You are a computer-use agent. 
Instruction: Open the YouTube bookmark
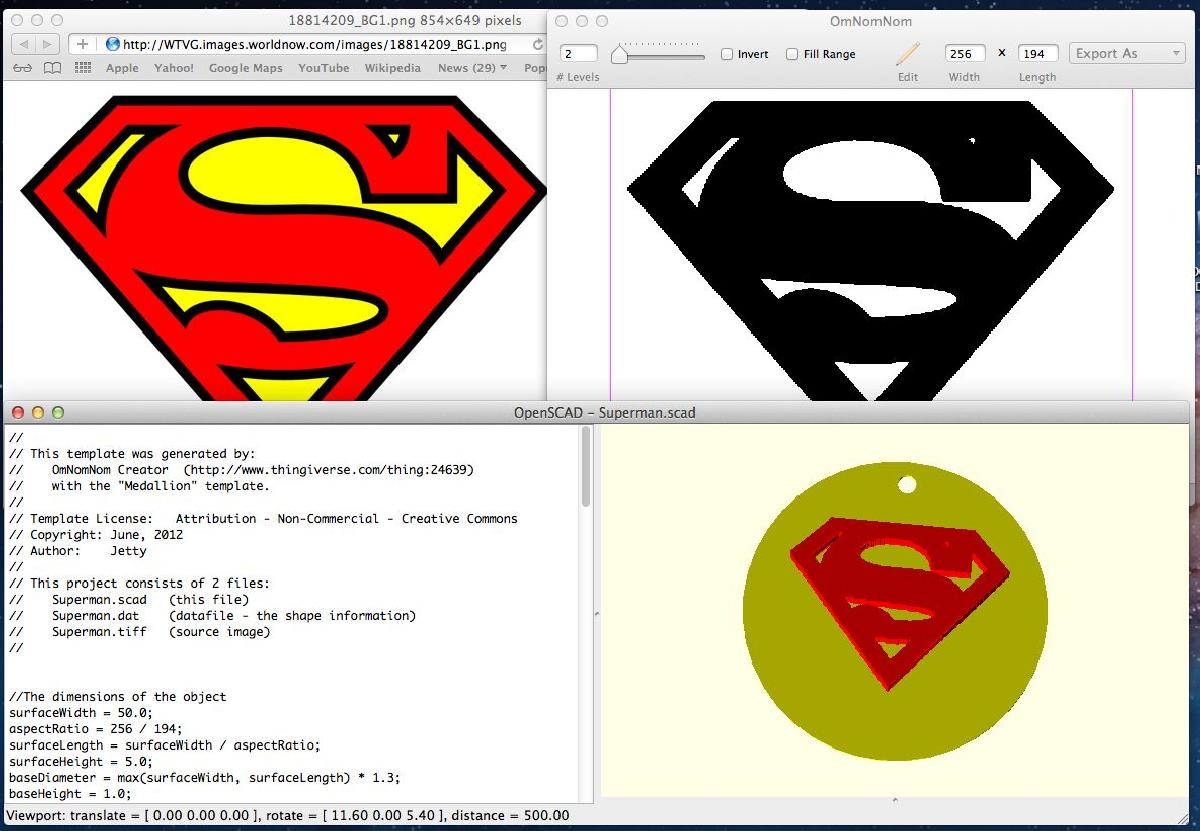point(323,68)
